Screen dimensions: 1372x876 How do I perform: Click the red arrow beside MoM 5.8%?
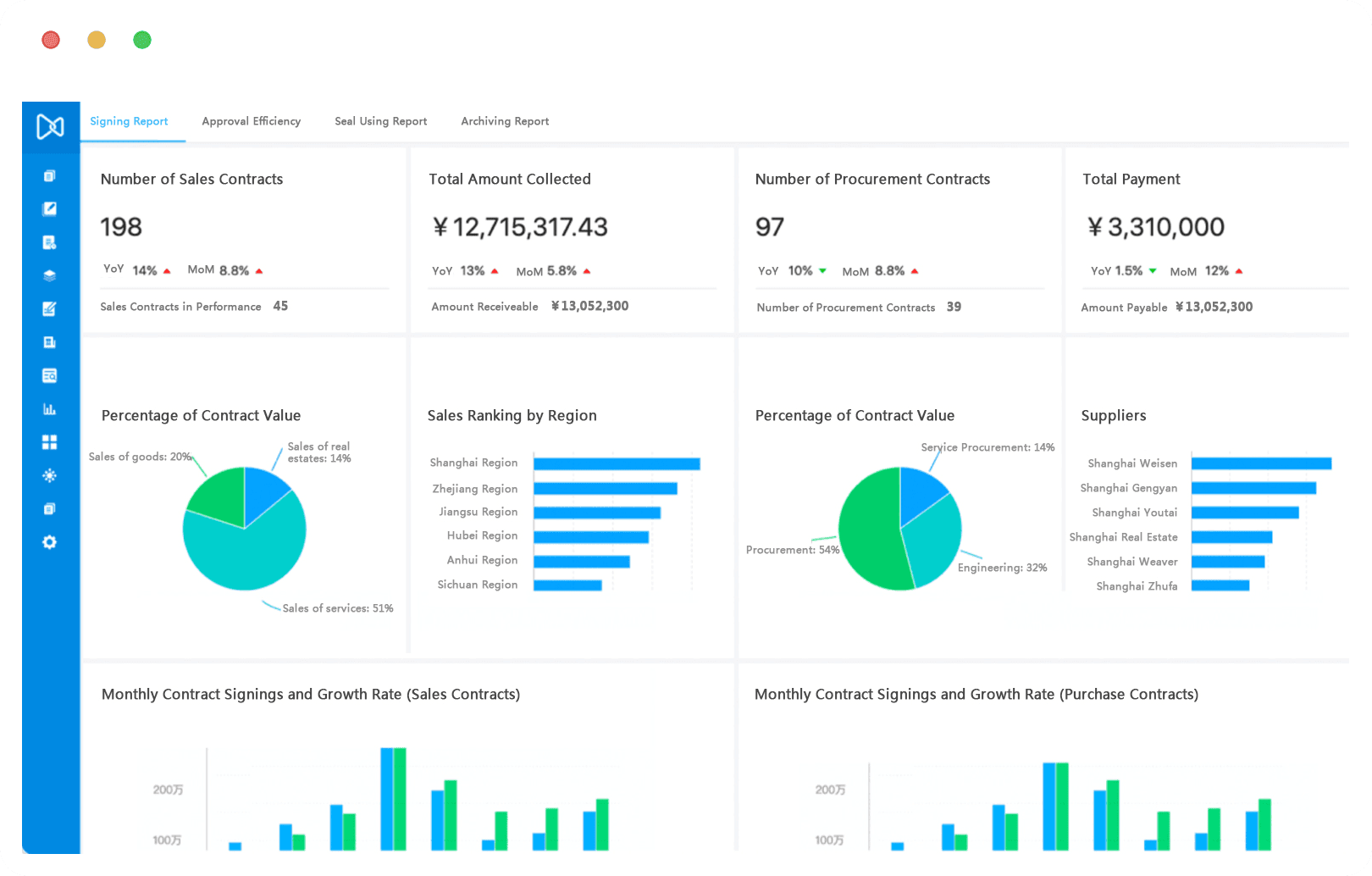(587, 271)
